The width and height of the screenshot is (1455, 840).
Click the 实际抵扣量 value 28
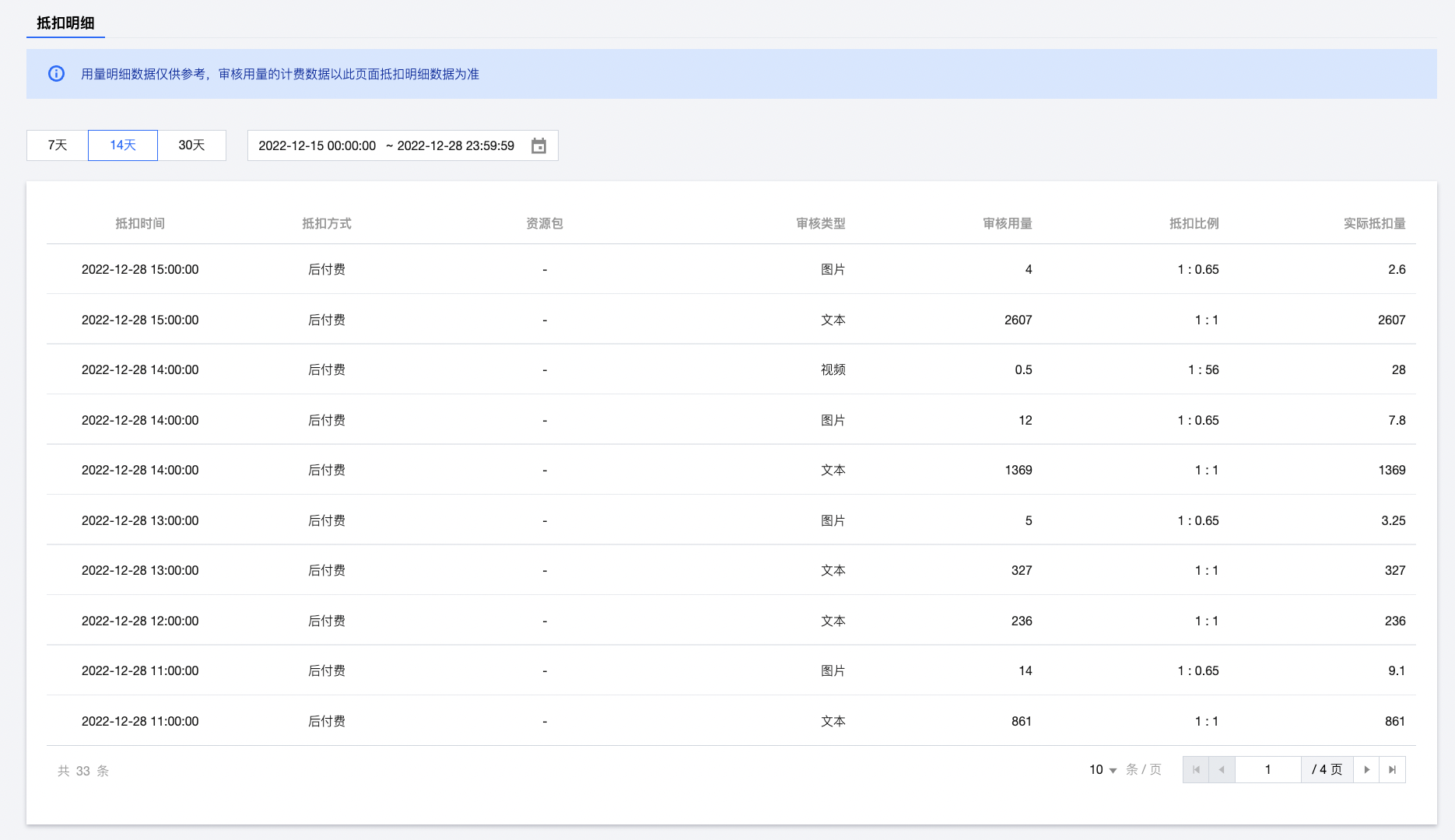pyautogui.click(x=1399, y=370)
